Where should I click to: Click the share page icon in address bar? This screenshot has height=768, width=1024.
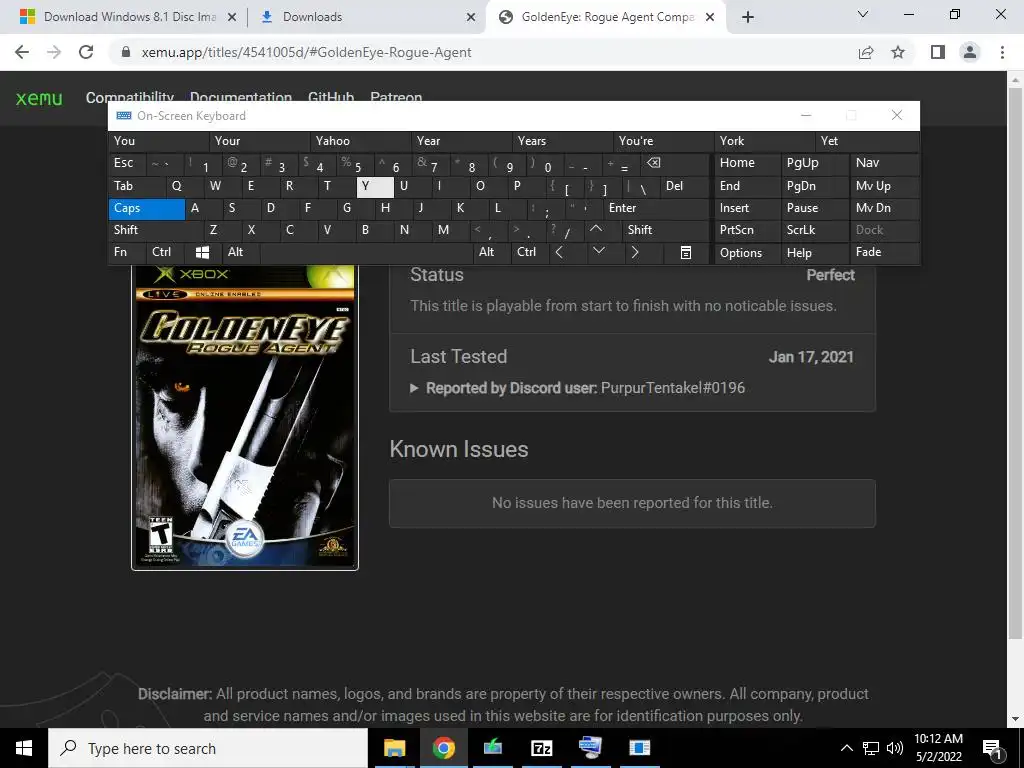(866, 52)
